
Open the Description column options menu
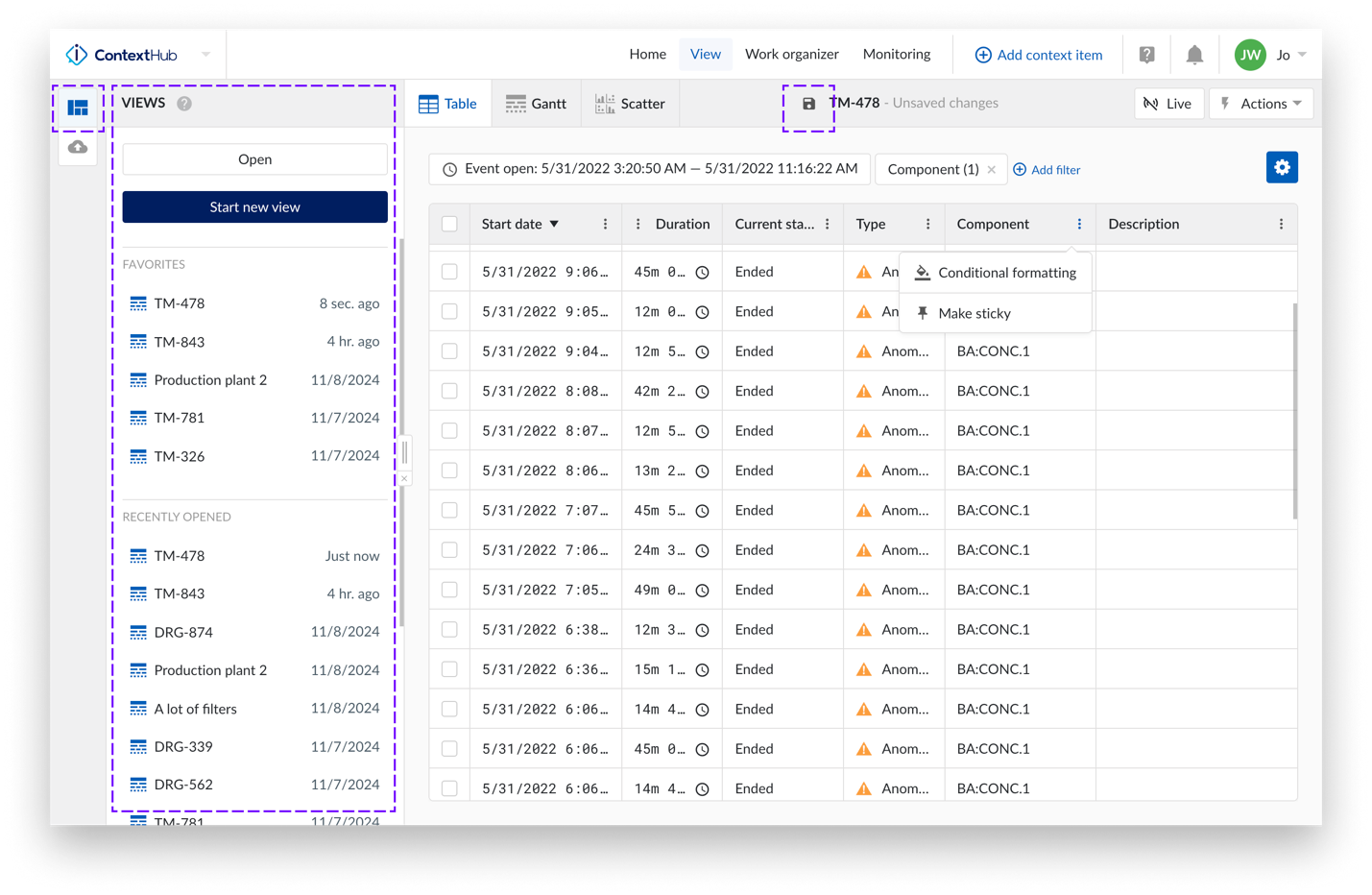pyautogui.click(x=1281, y=224)
